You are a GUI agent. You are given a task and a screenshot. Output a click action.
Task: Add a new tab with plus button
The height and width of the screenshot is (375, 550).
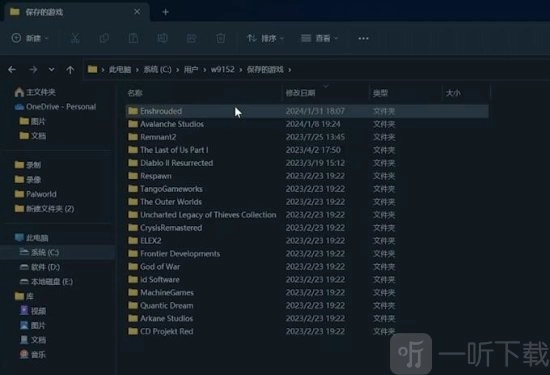[x=166, y=12]
